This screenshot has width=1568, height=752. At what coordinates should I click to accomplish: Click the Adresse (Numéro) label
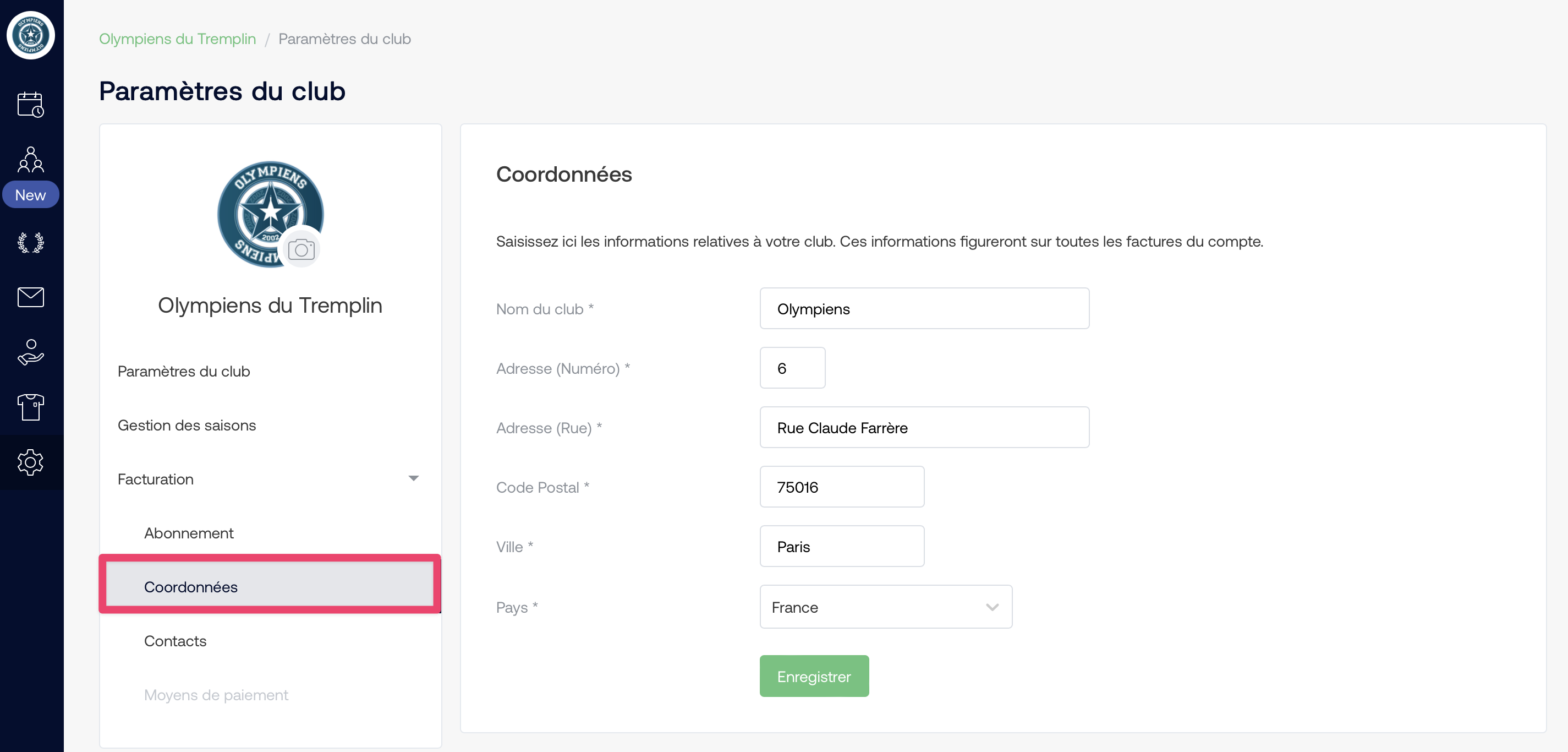[563, 368]
